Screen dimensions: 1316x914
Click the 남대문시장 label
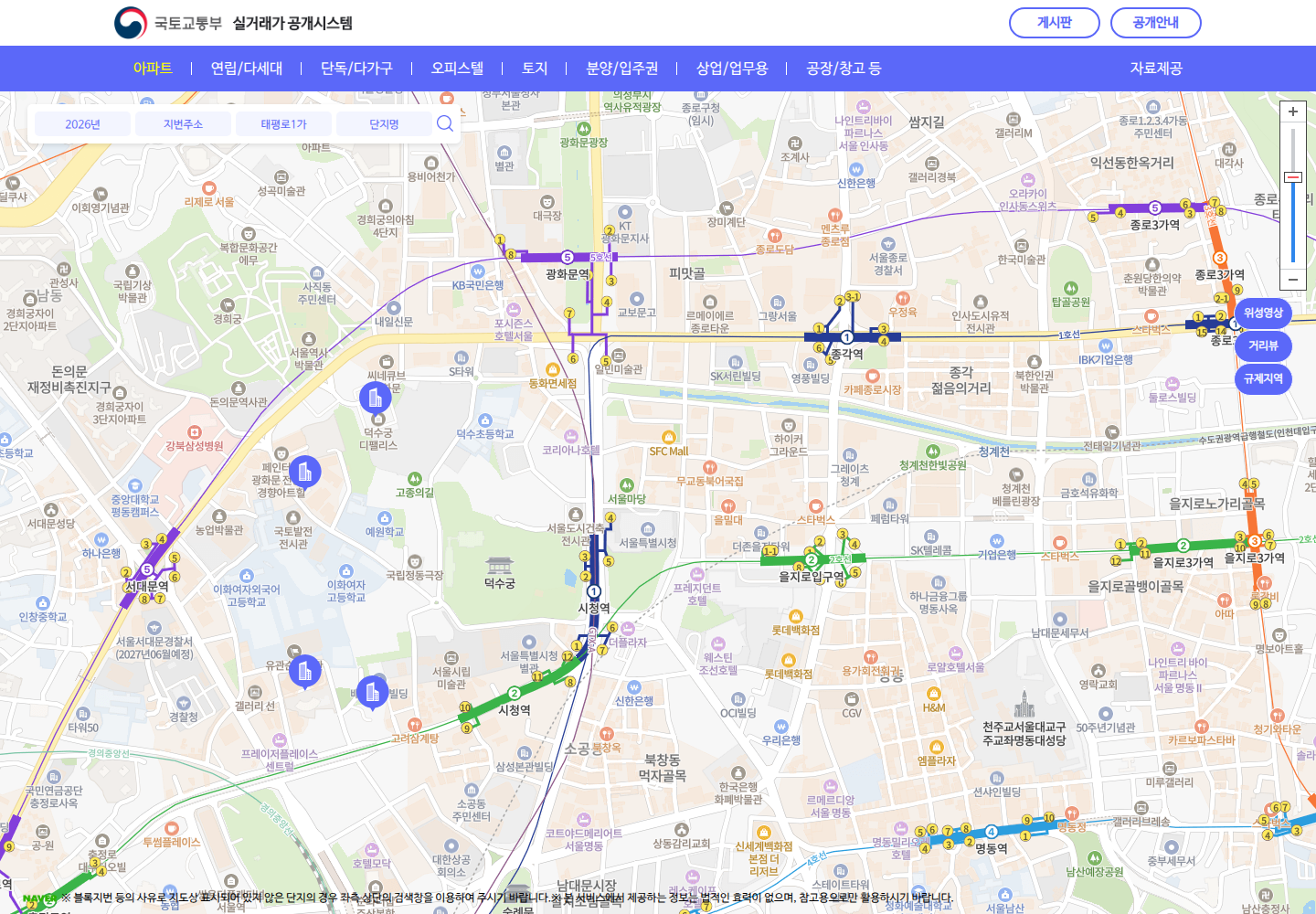point(586,886)
